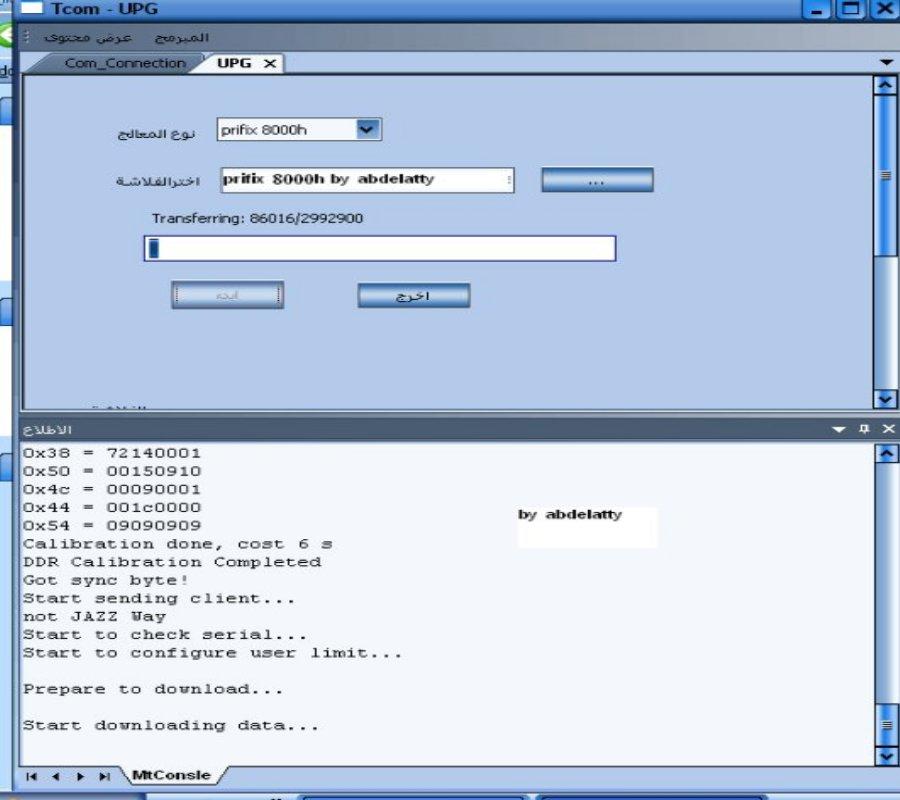
Task: Click the Tcom - UPG window icon
Action: click(32, 8)
